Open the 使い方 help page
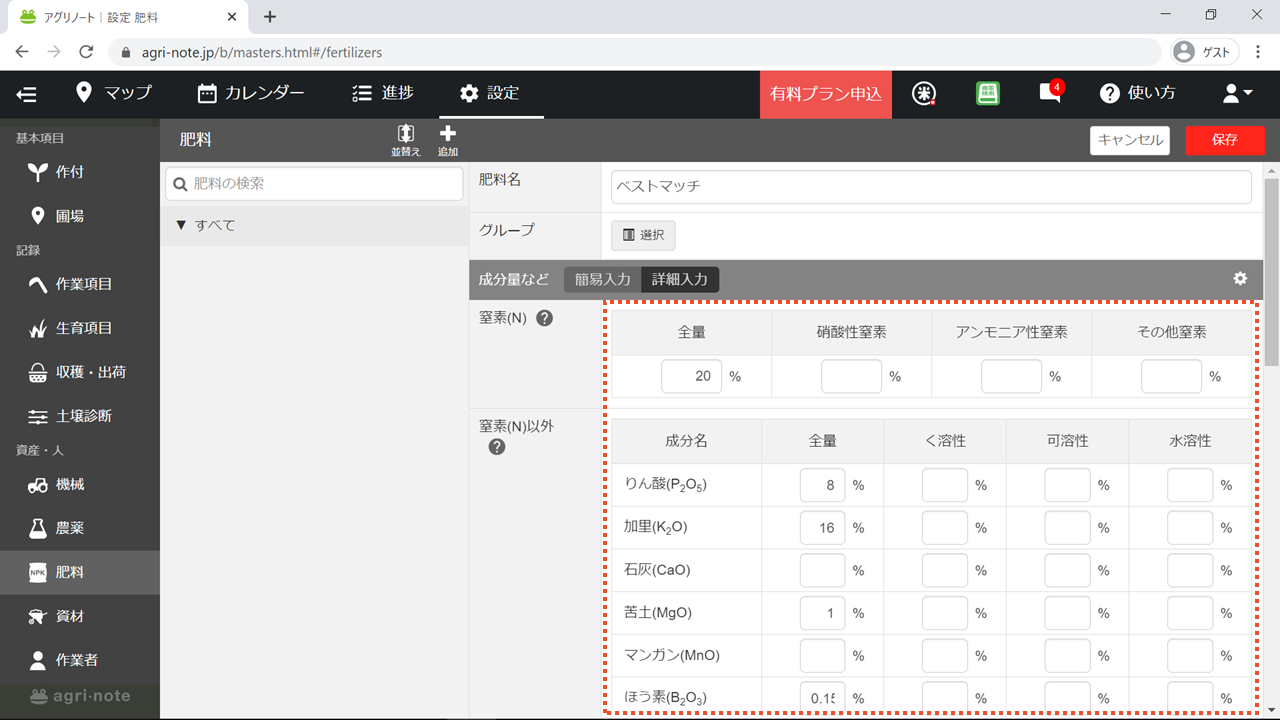 pyautogui.click(x=1138, y=93)
